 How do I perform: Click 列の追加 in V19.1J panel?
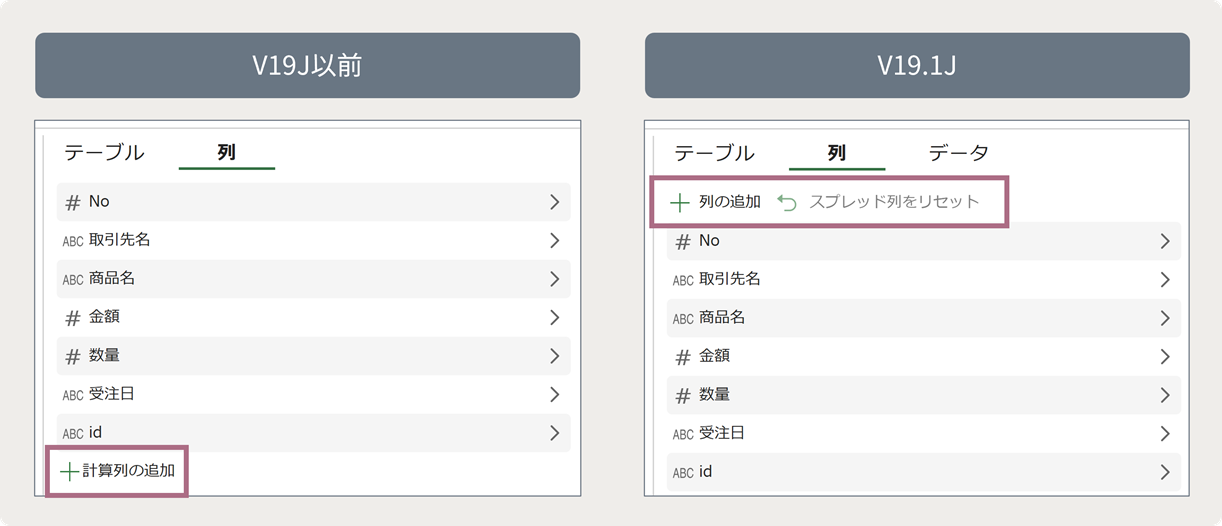pyautogui.click(x=730, y=202)
